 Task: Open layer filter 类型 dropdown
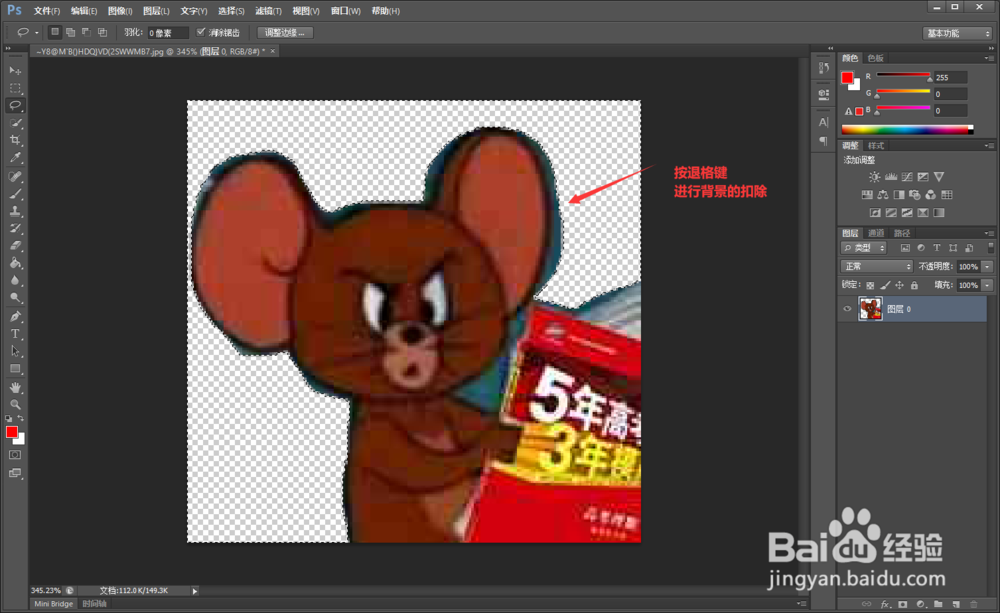click(x=864, y=248)
